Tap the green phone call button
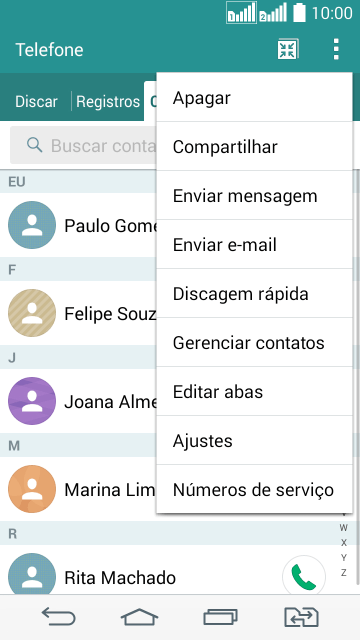This screenshot has width=360, height=640. tap(304, 577)
